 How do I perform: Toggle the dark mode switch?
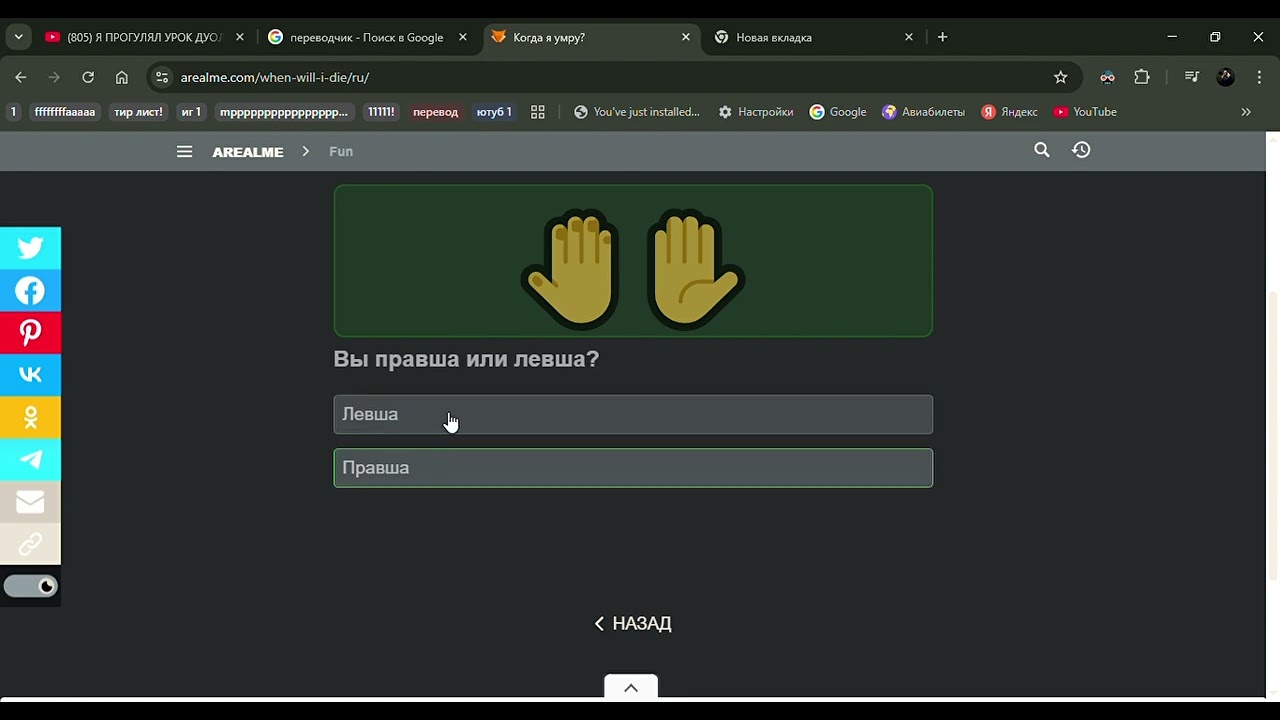click(x=30, y=586)
